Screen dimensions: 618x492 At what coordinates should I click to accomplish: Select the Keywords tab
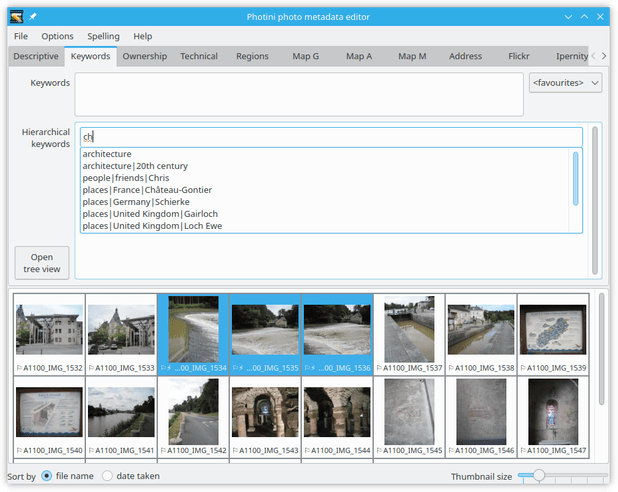click(x=90, y=56)
